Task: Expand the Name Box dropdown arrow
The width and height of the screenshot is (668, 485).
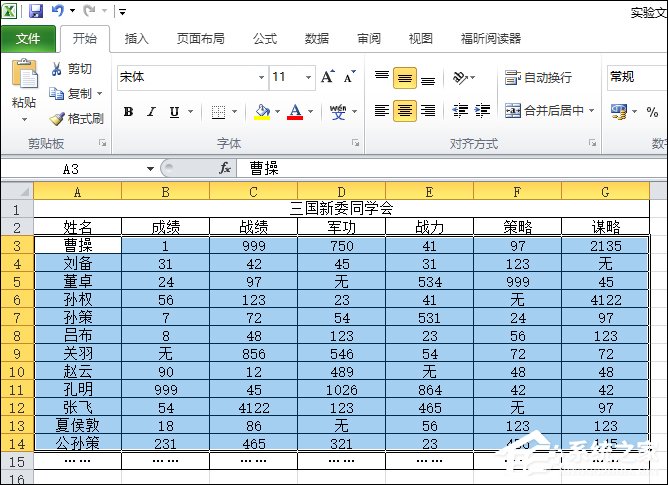Action: tap(150, 169)
